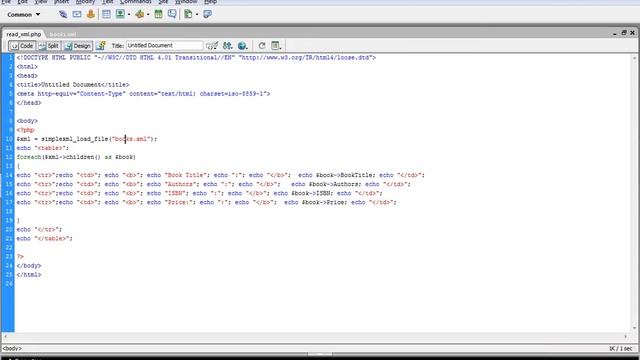
Task: Open the File Management menu
Action: tap(227, 46)
